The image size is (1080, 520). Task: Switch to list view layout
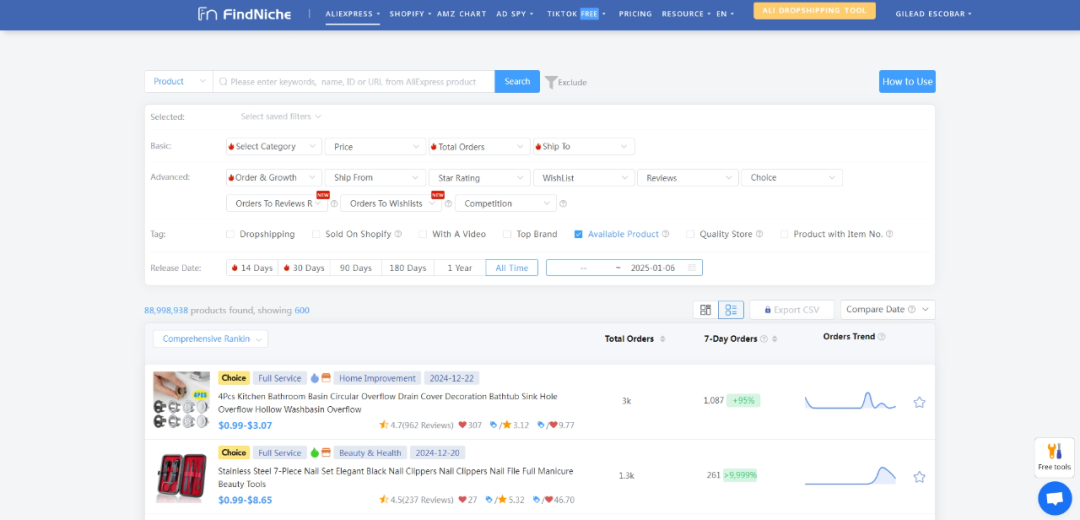731,310
